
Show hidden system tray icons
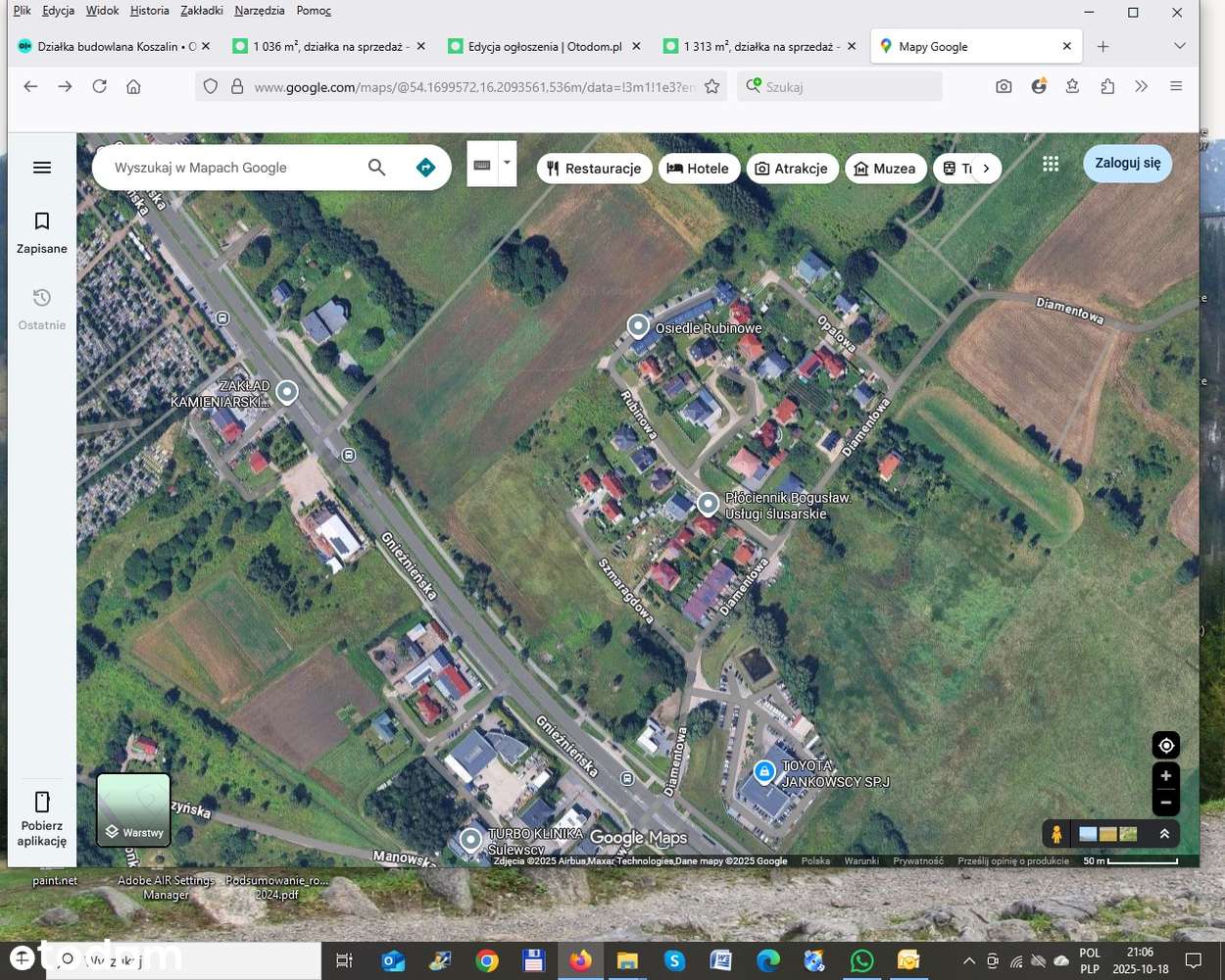tap(968, 960)
